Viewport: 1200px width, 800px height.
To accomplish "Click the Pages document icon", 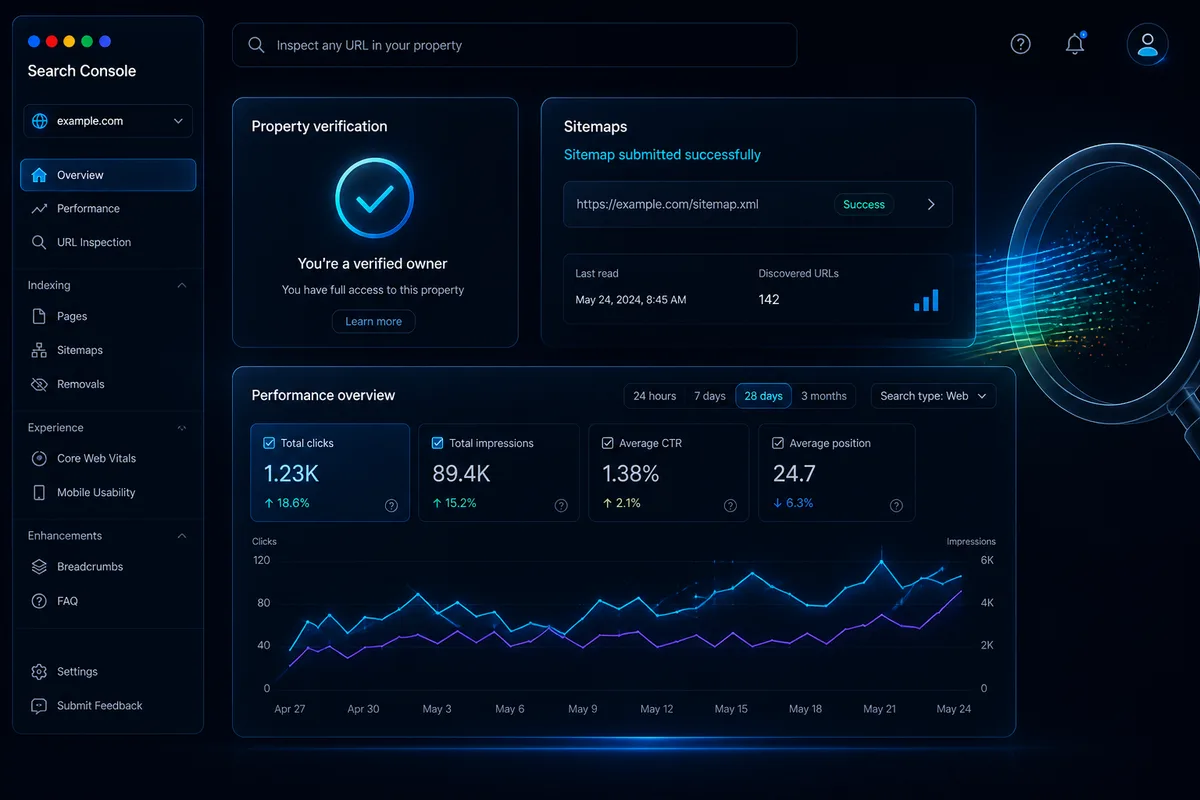I will click(39, 316).
